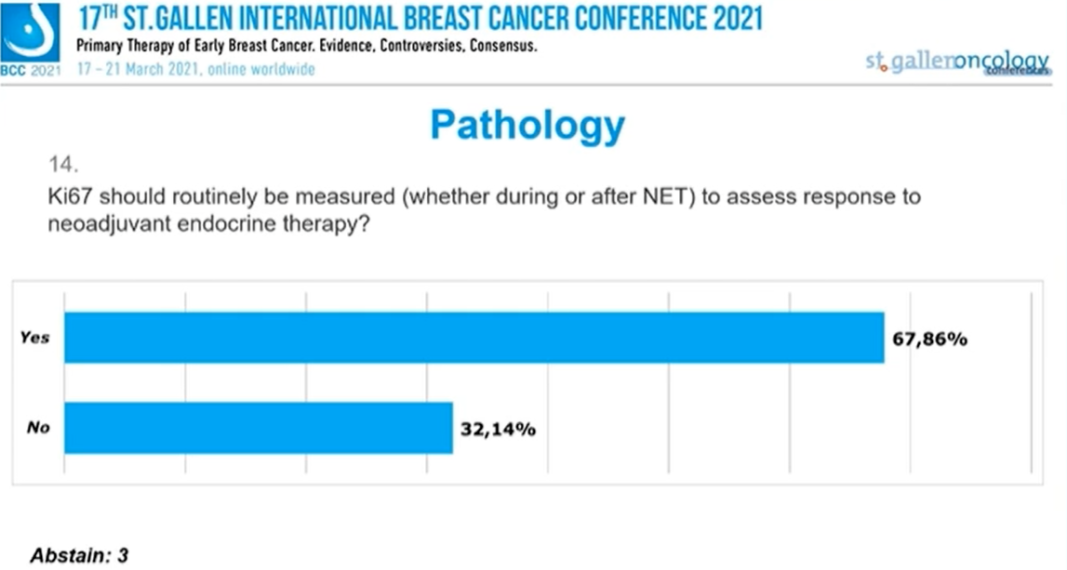Click the Pathology slide heading
Image resolution: width=1067 pixels, height=570 pixels.
coord(527,127)
